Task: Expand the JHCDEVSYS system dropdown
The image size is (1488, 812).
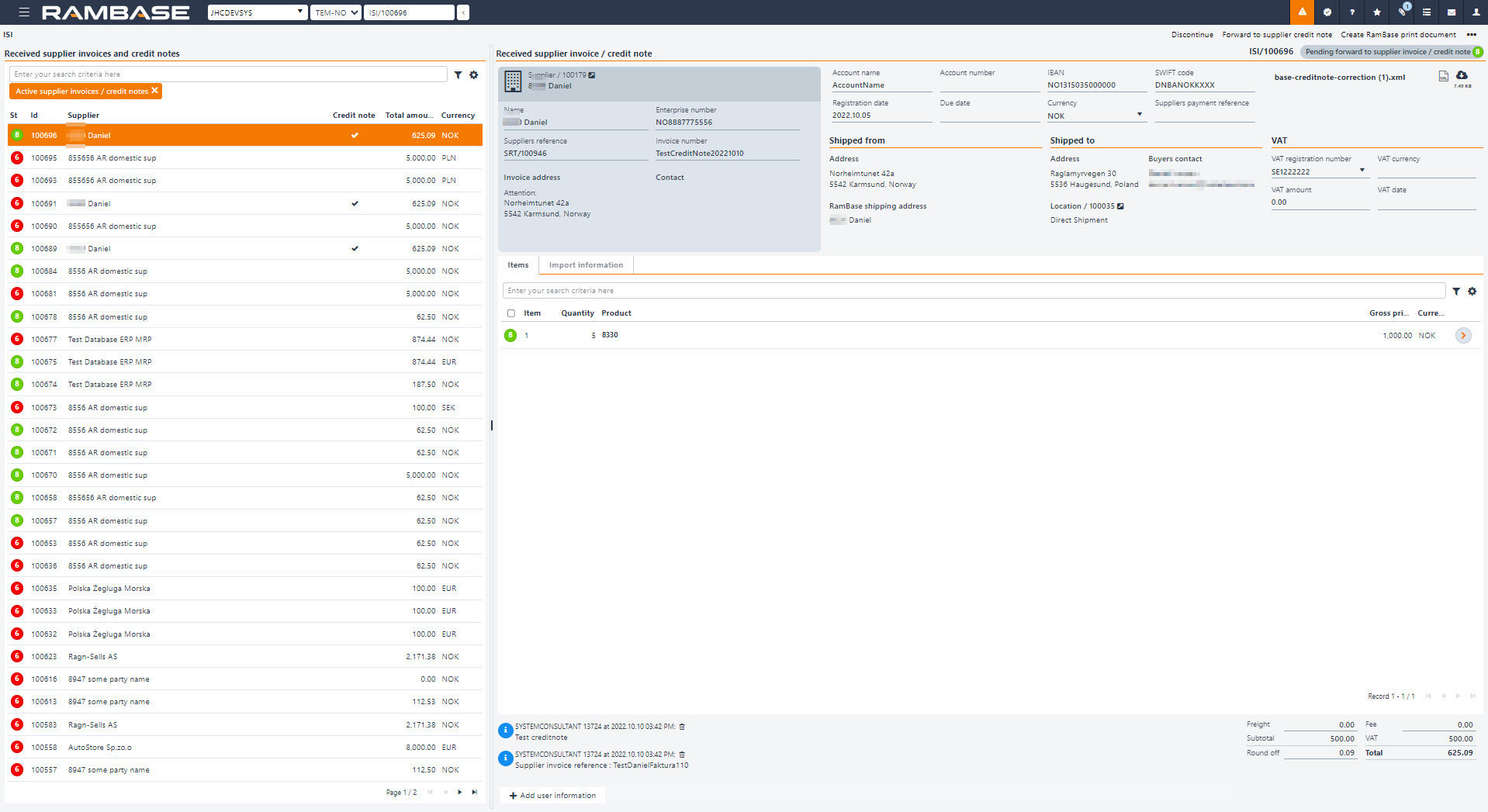Action: coord(258,12)
